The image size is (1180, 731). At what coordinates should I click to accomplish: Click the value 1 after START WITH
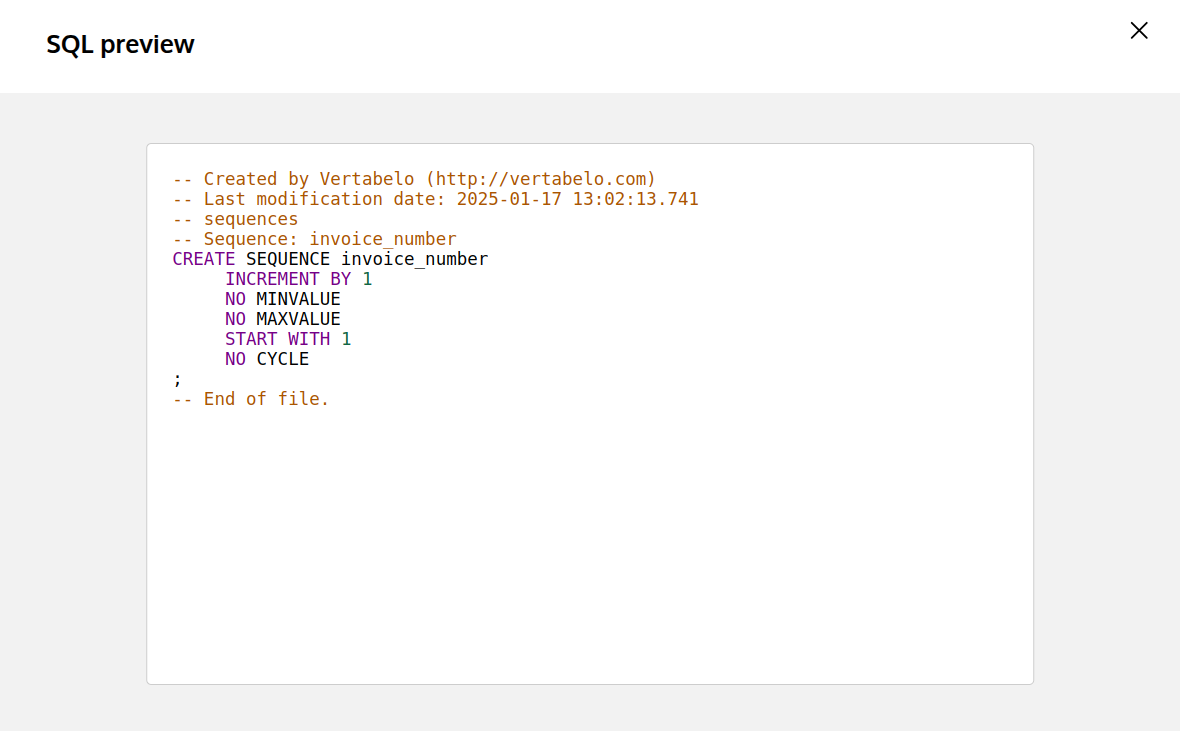[346, 339]
